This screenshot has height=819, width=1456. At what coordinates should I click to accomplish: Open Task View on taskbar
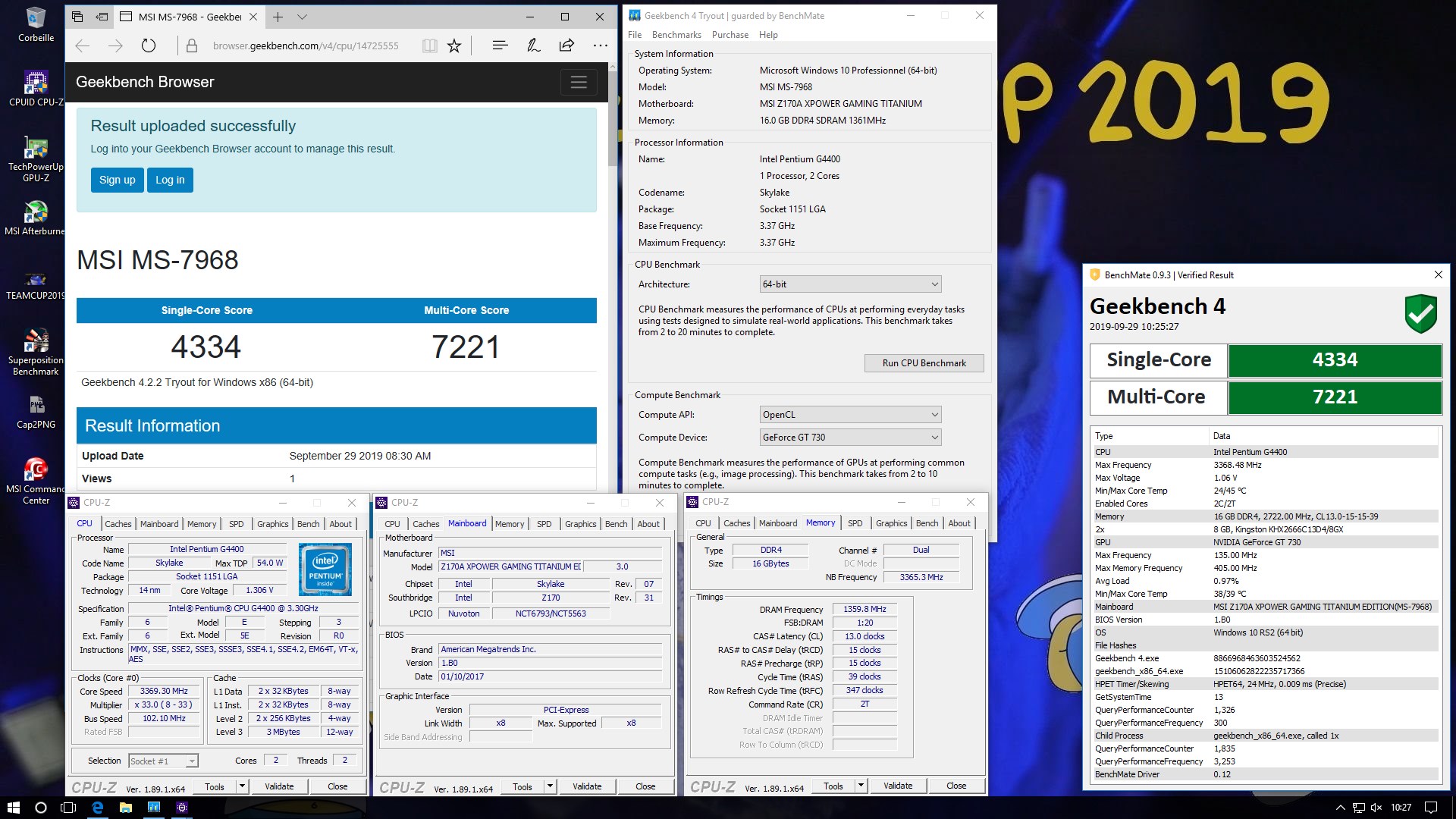coord(68,808)
